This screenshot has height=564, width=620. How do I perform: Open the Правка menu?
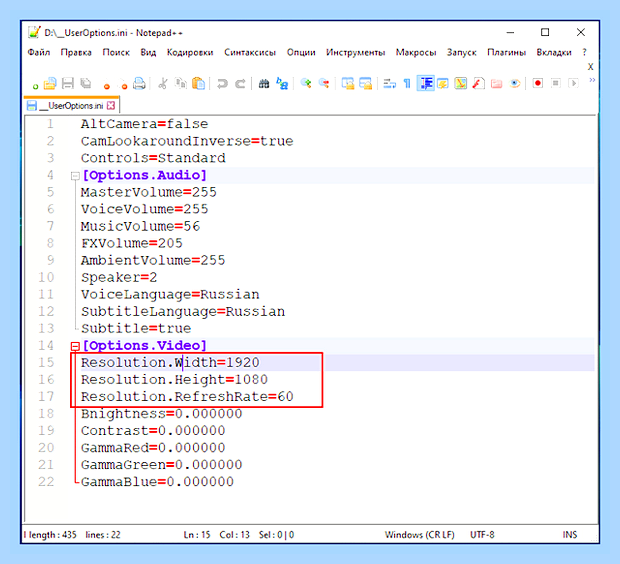tap(76, 52)
